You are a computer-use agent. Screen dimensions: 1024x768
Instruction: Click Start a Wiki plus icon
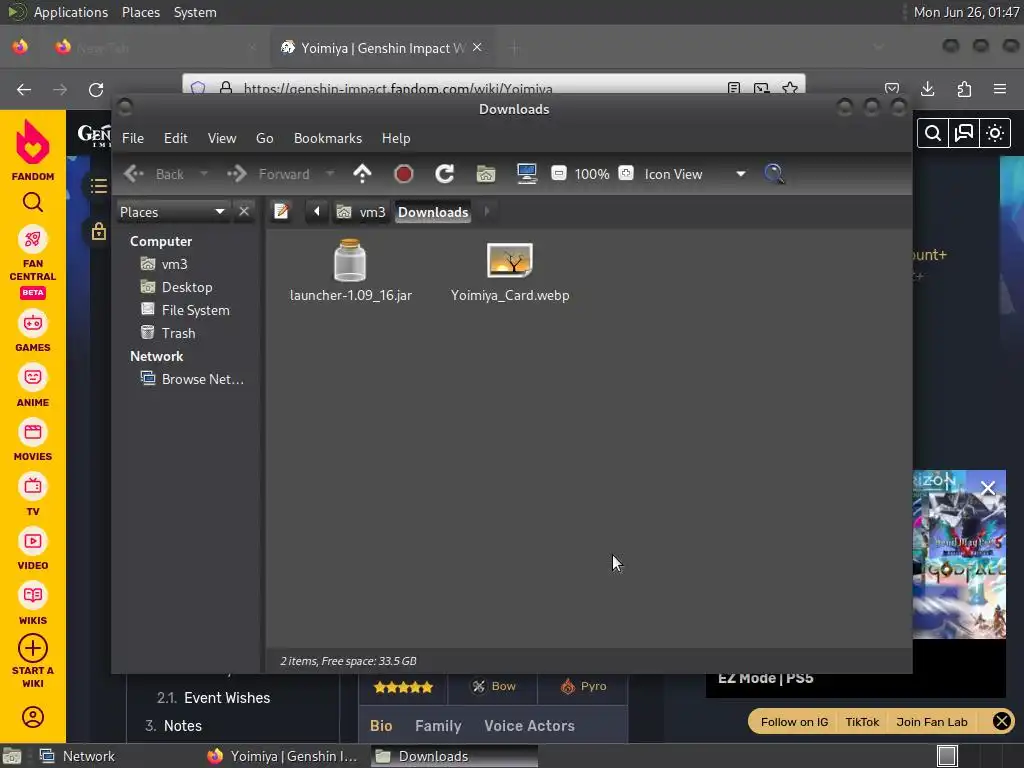(x=33, y=648)
